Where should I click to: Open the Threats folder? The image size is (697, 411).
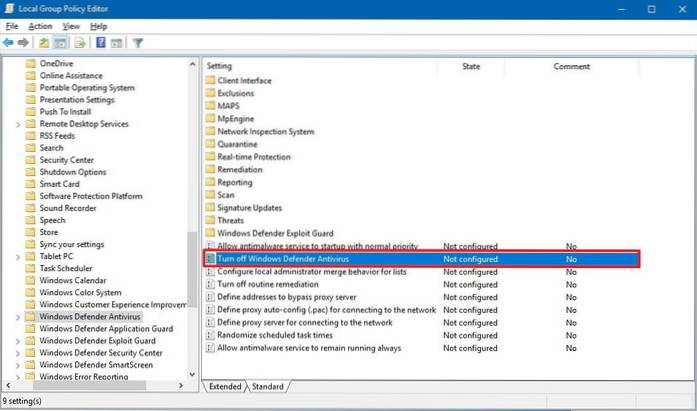point(231,220)
